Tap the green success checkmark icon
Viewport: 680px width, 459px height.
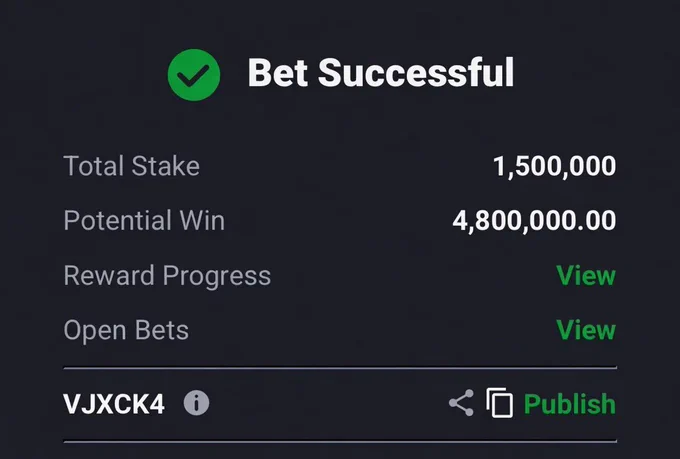coord(194,75)
